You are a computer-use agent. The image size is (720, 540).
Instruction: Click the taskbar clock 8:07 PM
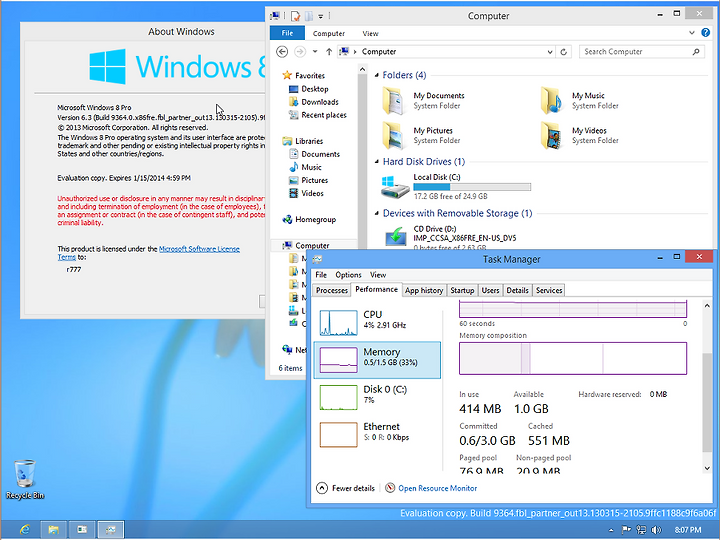(688, 530)
